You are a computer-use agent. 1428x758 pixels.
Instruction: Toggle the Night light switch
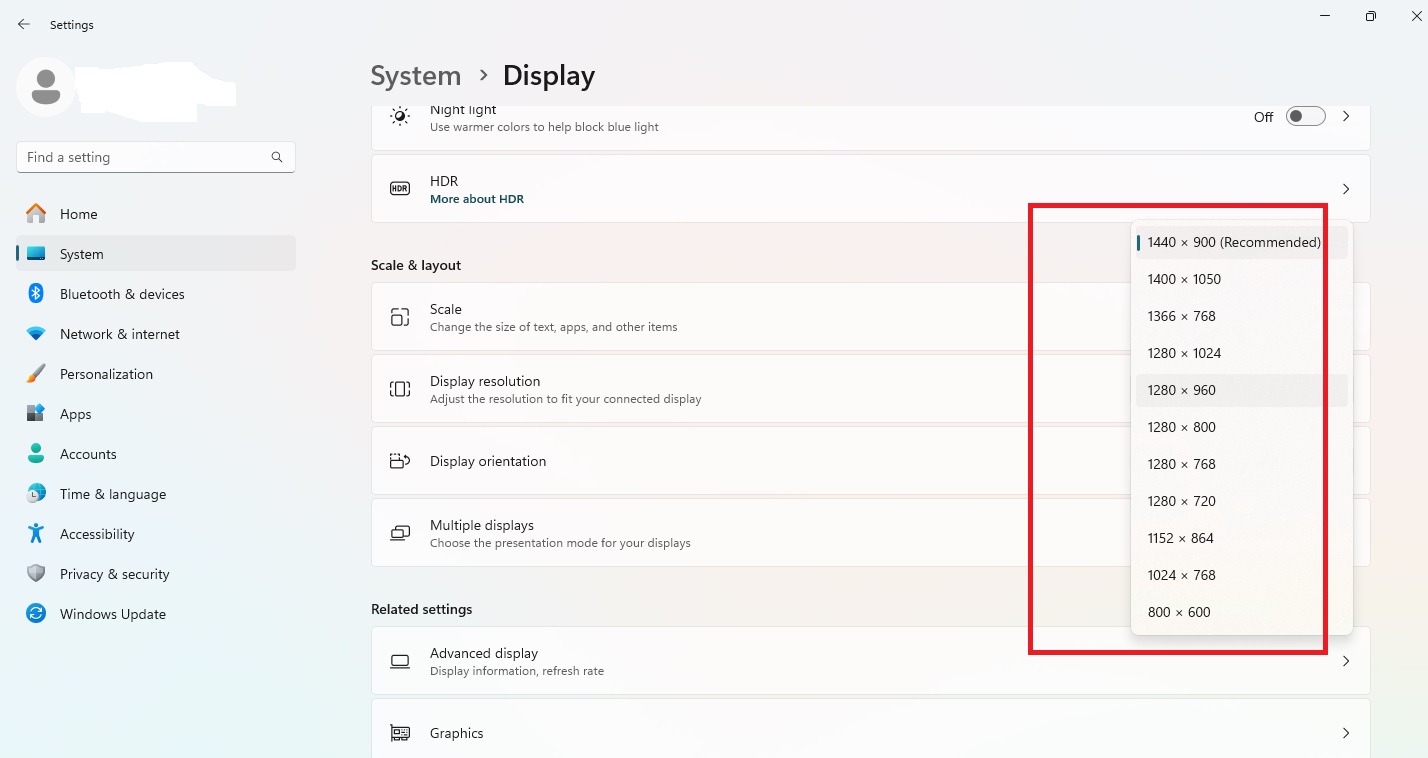coord(1305,117)
